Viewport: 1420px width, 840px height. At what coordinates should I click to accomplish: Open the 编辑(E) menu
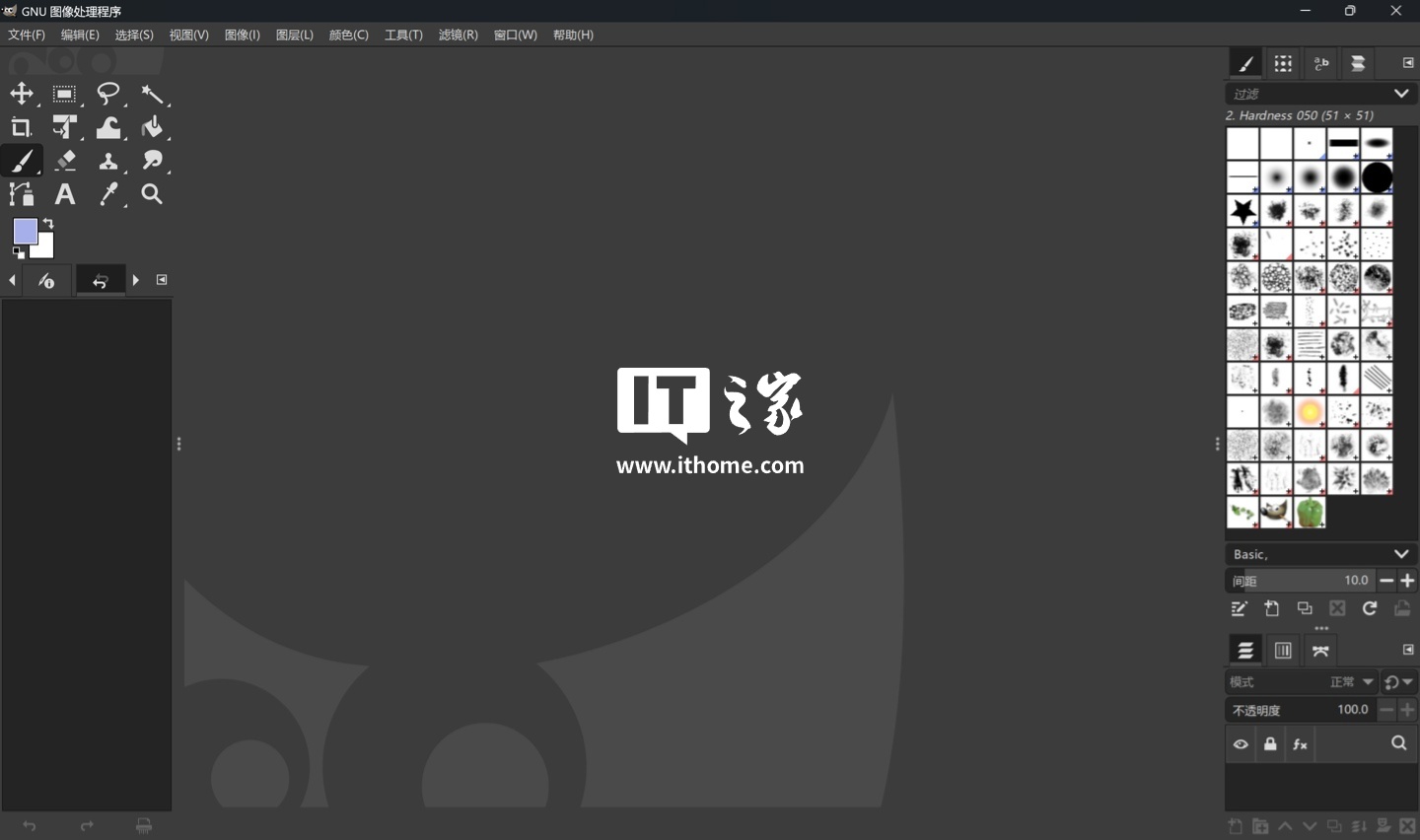pyautogui.click(x=80, y=35)
